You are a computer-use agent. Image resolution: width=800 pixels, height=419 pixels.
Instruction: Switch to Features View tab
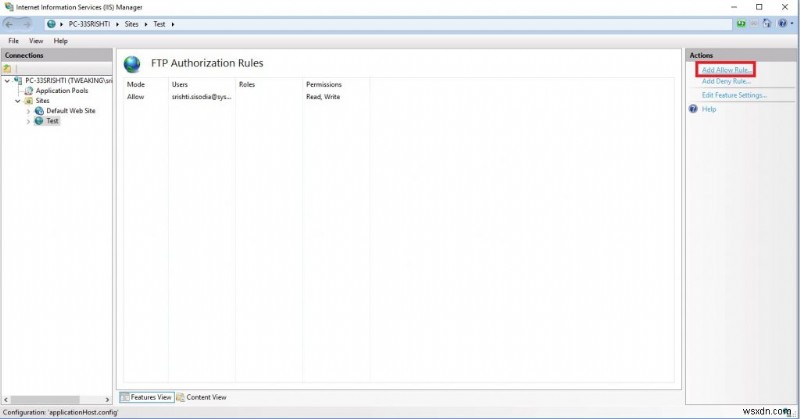147,397
